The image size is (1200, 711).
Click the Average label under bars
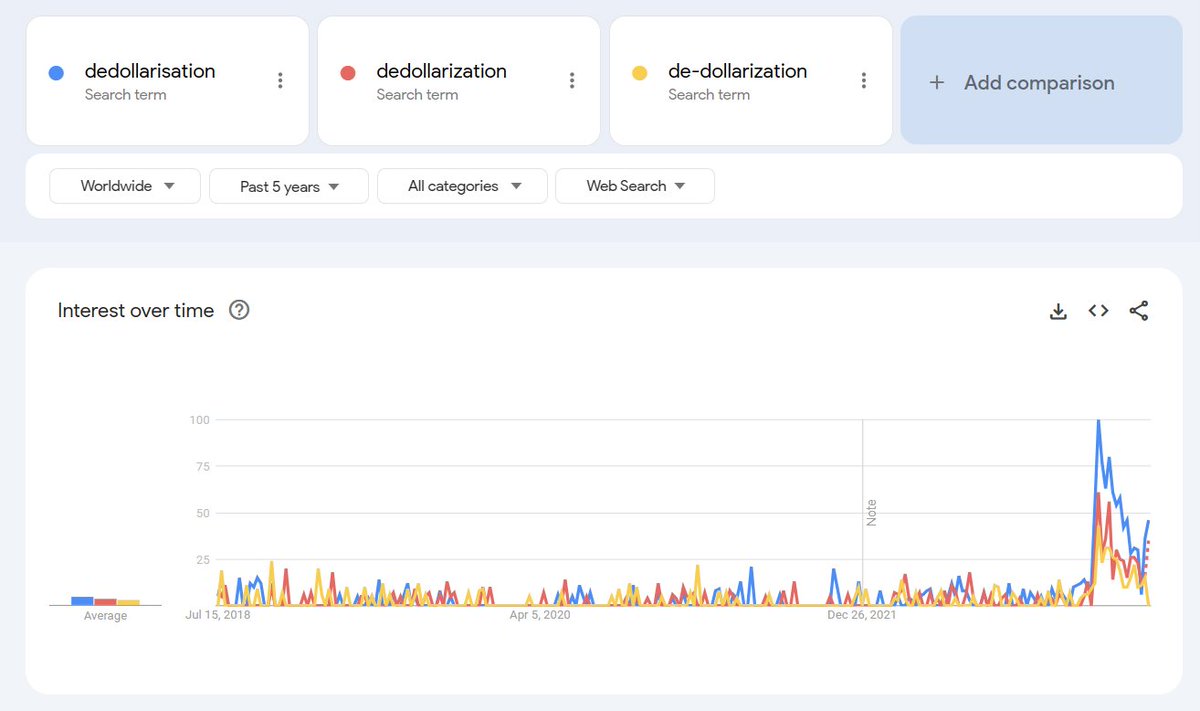pos(105,616)
